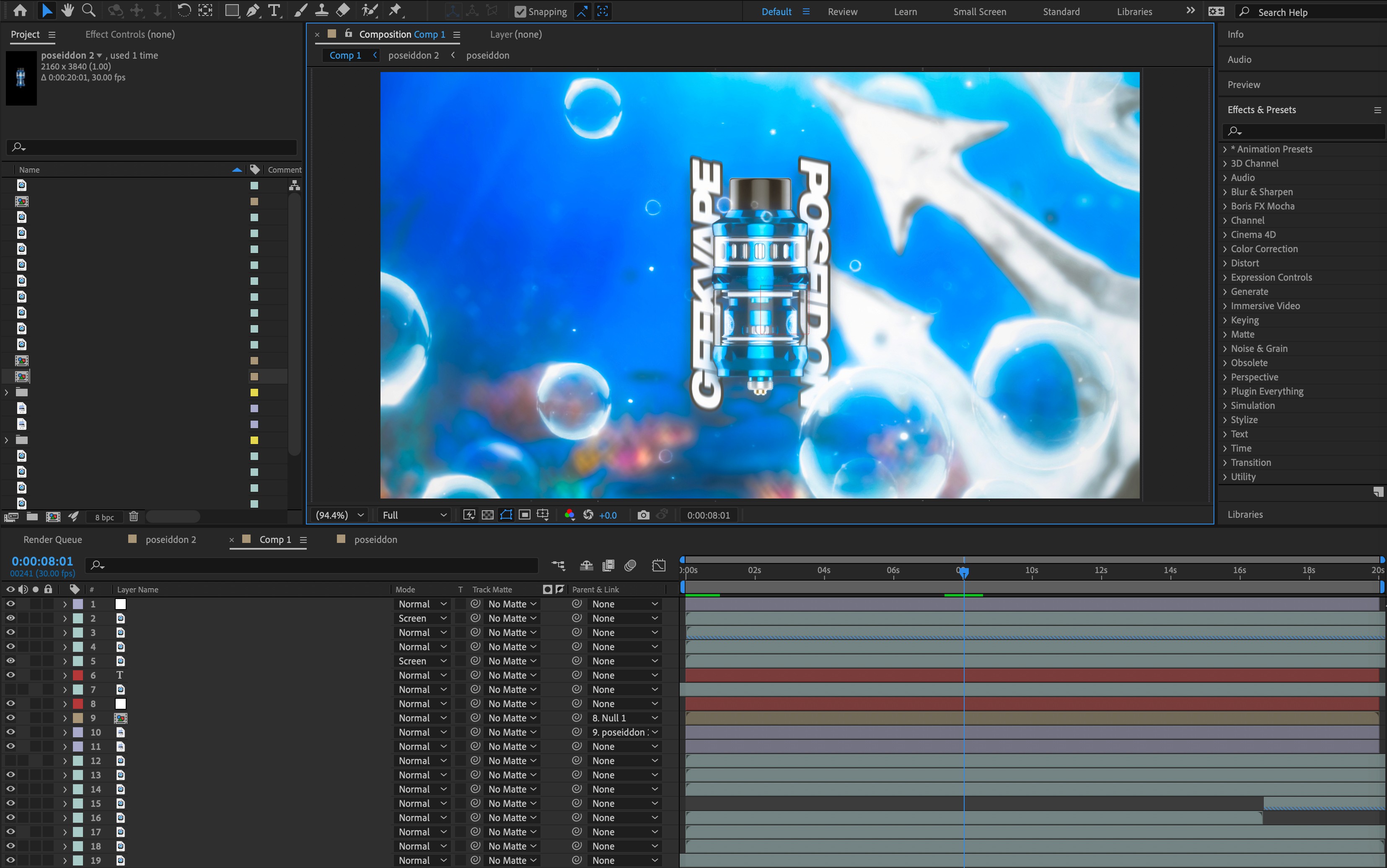Hide layer 6 using eye icon
1387x868 pixels.
10,675
